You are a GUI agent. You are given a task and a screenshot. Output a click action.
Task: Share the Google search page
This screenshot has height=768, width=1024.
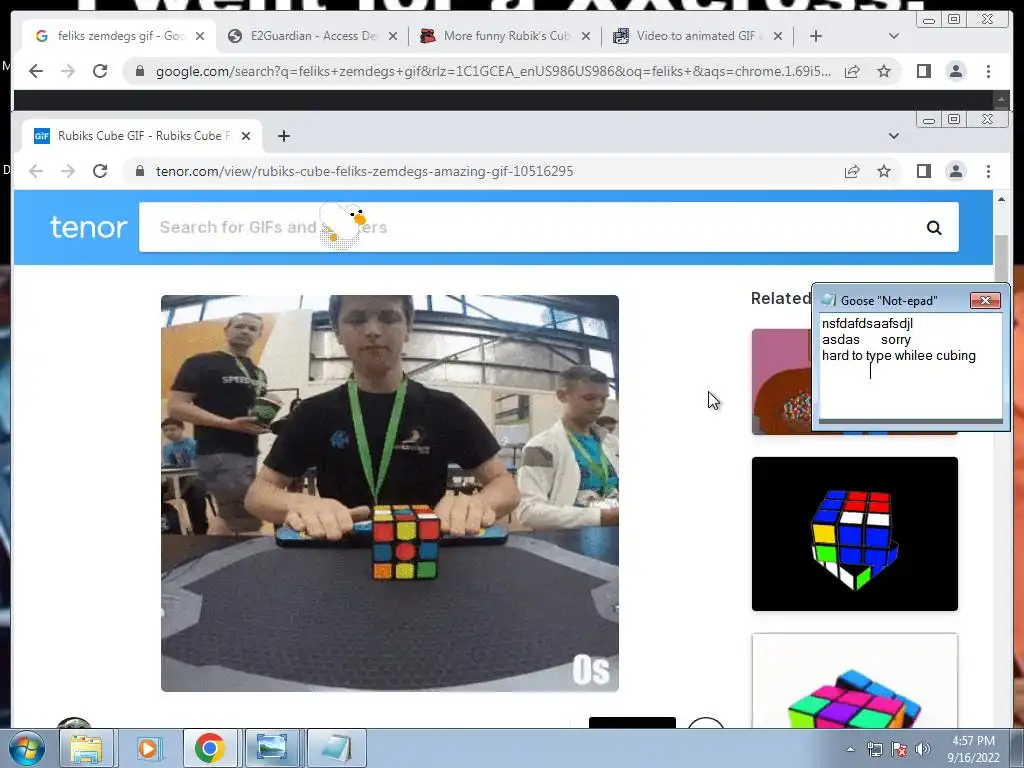(852, 71)
